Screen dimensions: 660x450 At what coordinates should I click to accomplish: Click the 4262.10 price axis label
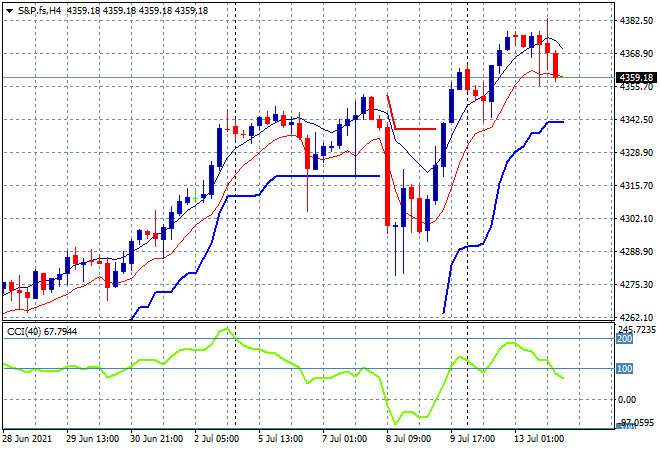636,317
